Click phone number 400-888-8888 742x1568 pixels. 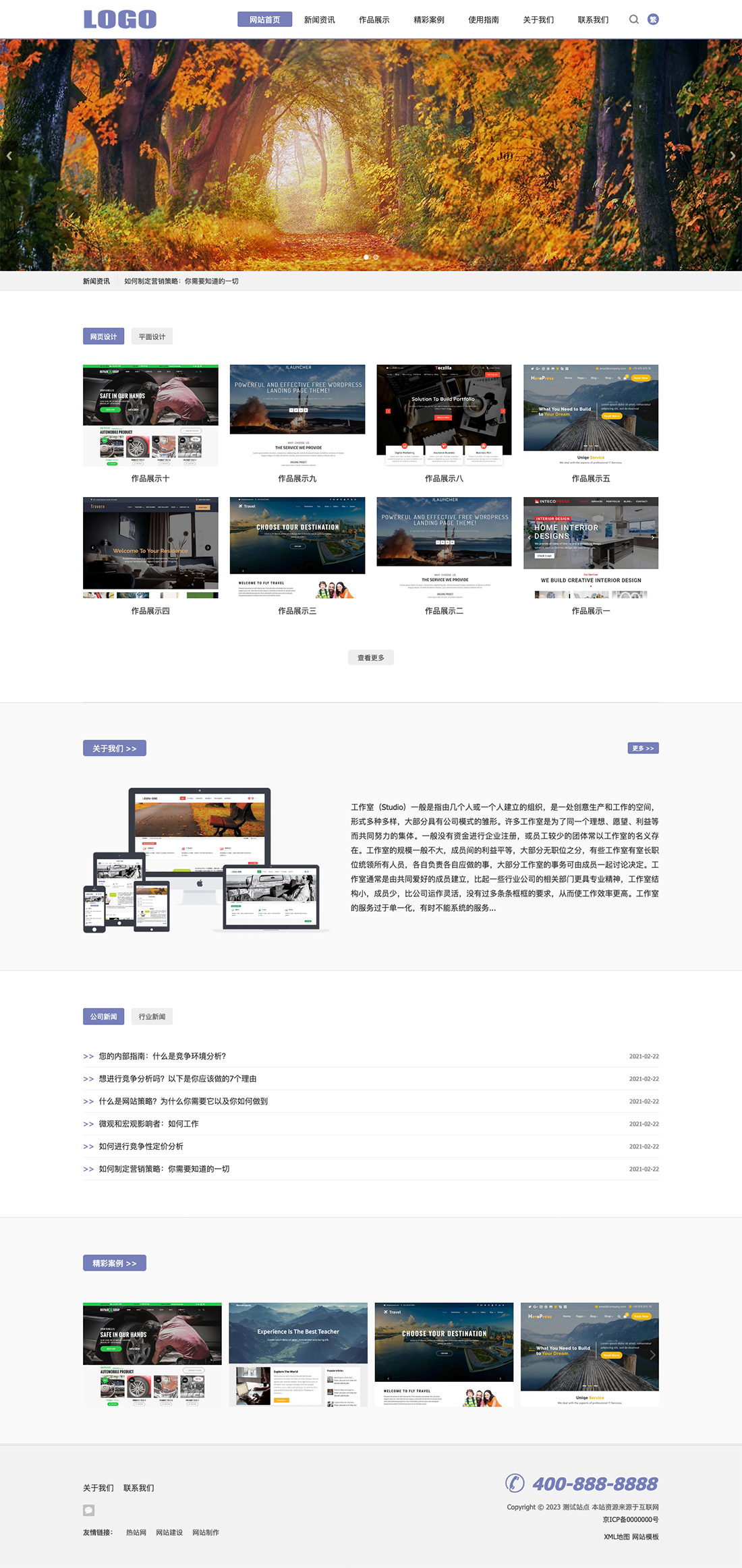coord(595,1484)
